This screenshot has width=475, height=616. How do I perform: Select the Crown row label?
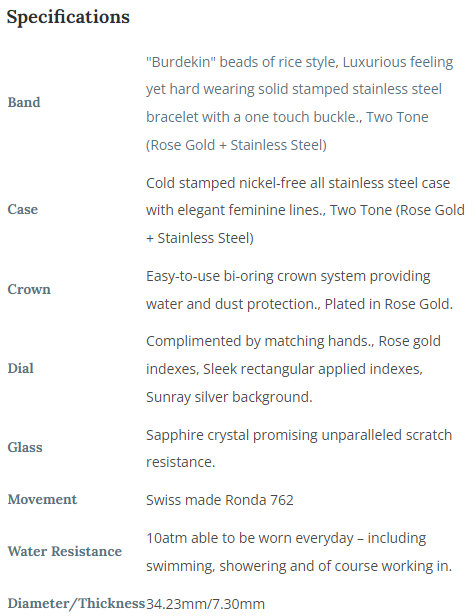coord(29,289)
